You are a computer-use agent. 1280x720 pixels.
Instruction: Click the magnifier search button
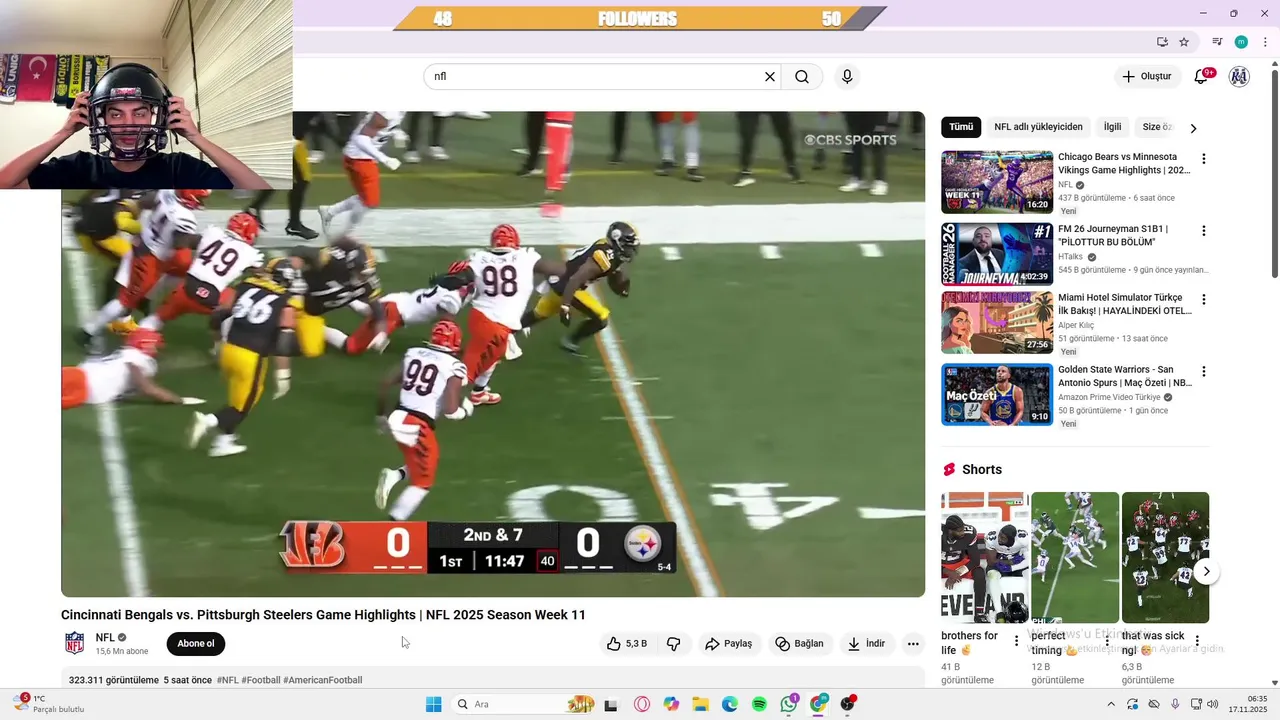coord(802,77)
